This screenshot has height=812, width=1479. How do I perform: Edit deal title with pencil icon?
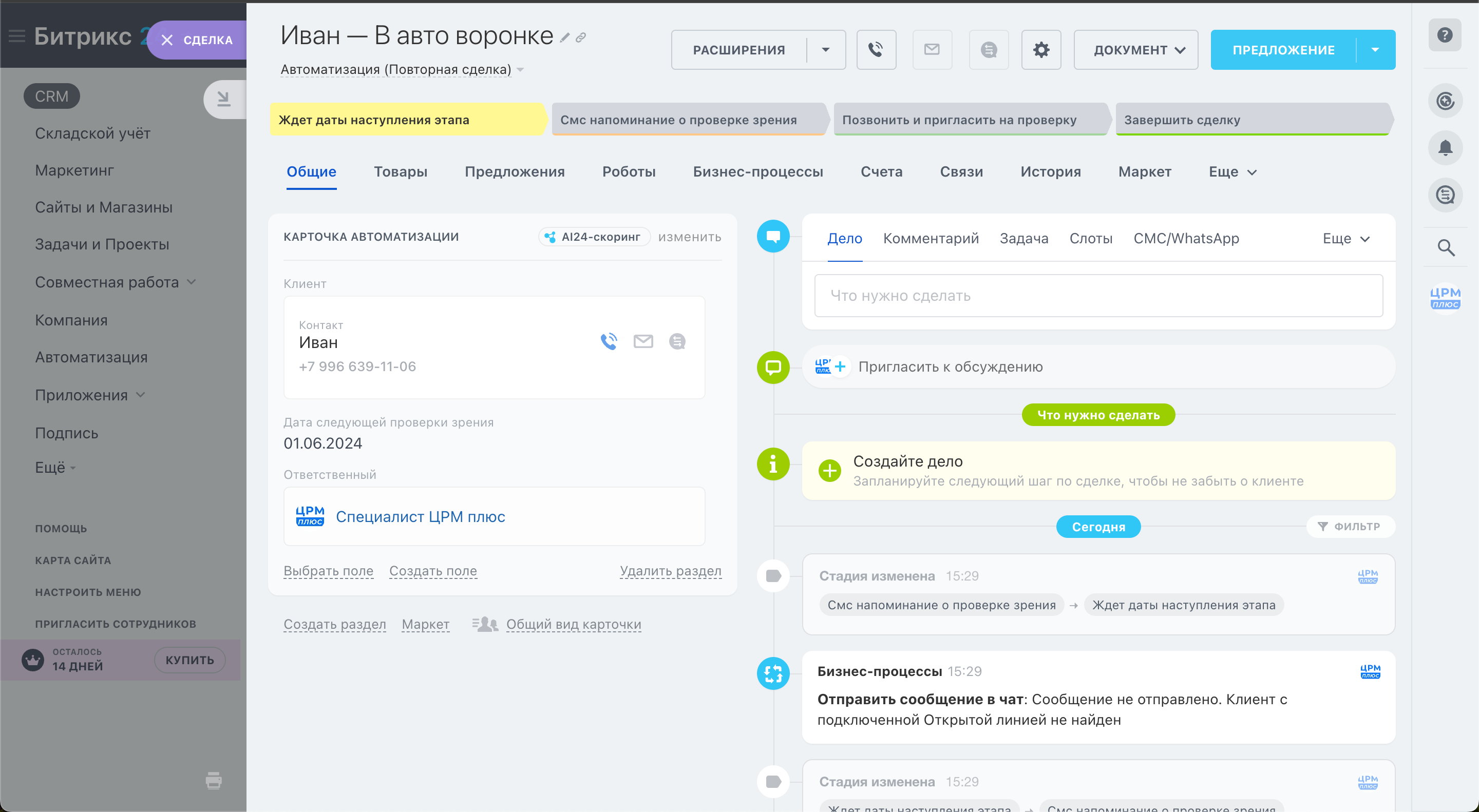point(565,38)
